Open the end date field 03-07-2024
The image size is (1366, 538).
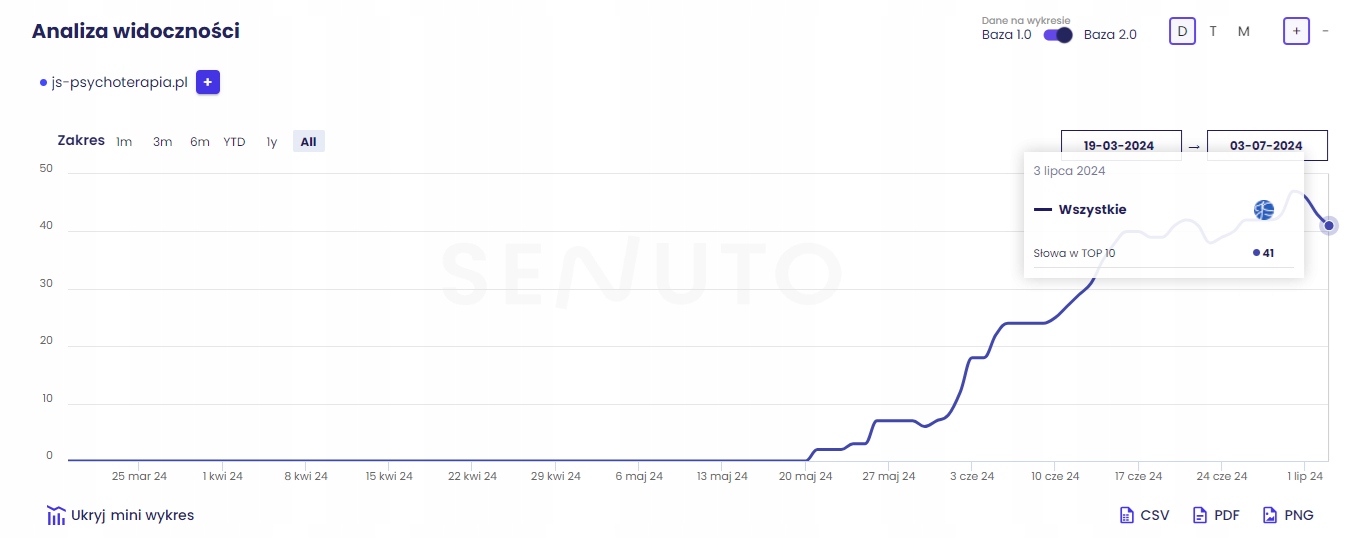1266,146
